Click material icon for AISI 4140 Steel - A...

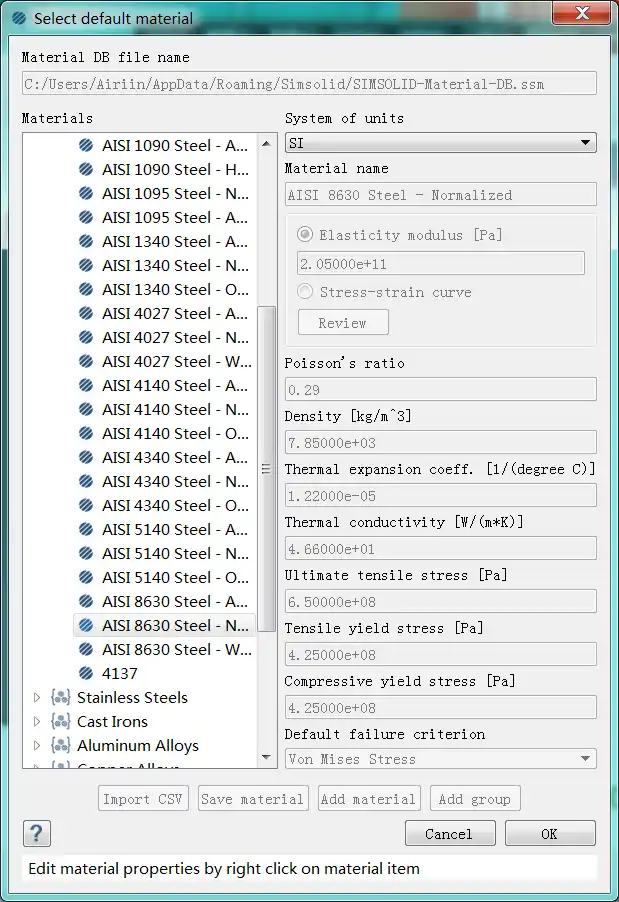click(86, 385)
